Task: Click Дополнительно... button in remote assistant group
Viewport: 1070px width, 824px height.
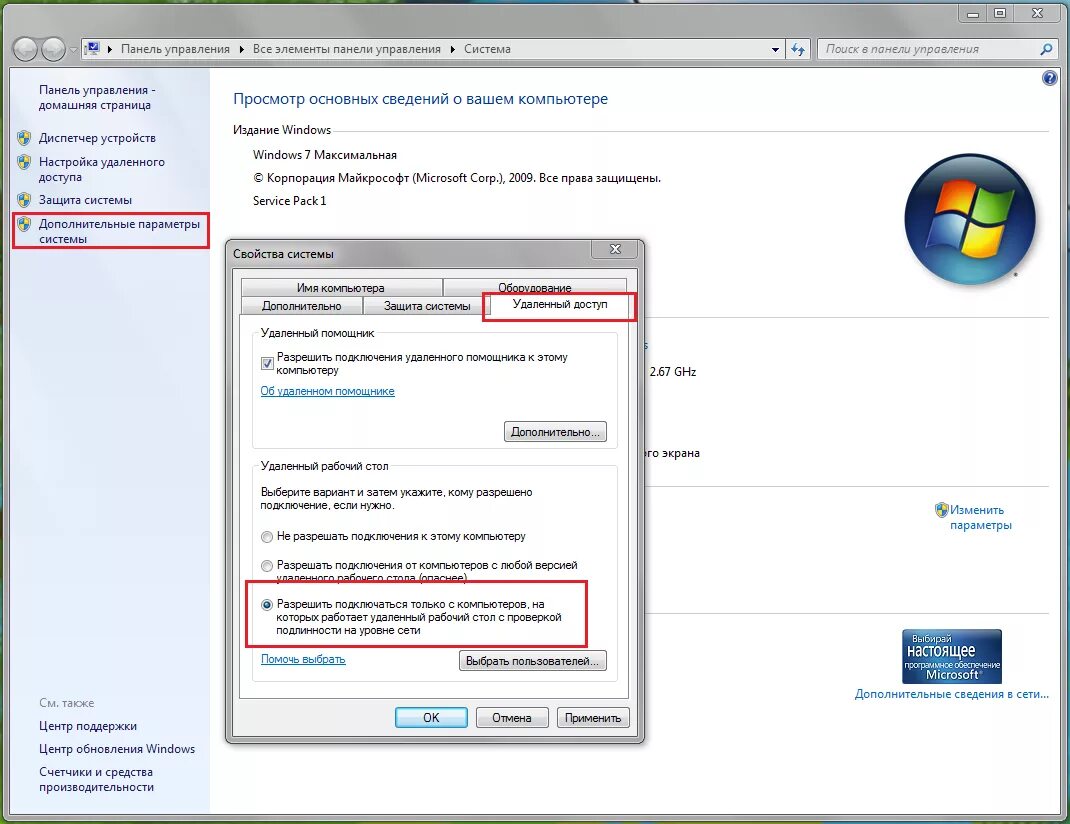Action: tap(555, 432)
